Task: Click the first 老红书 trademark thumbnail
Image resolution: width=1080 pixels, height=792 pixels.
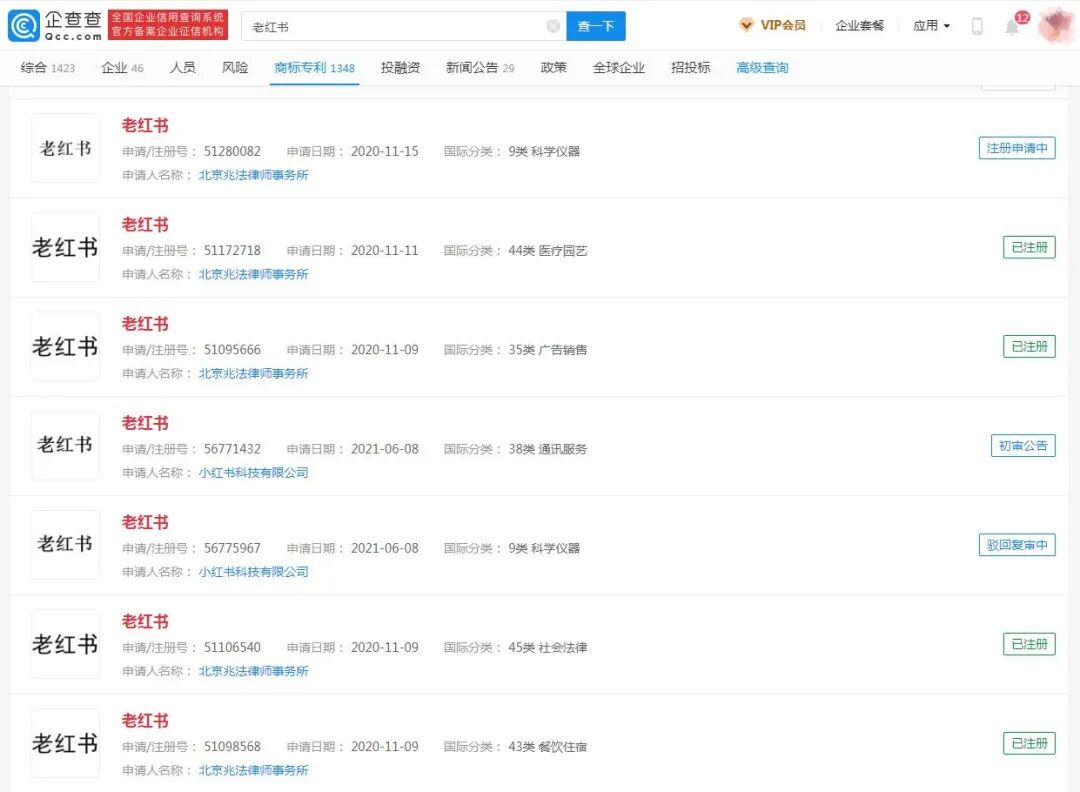Action: click(64, 148)
